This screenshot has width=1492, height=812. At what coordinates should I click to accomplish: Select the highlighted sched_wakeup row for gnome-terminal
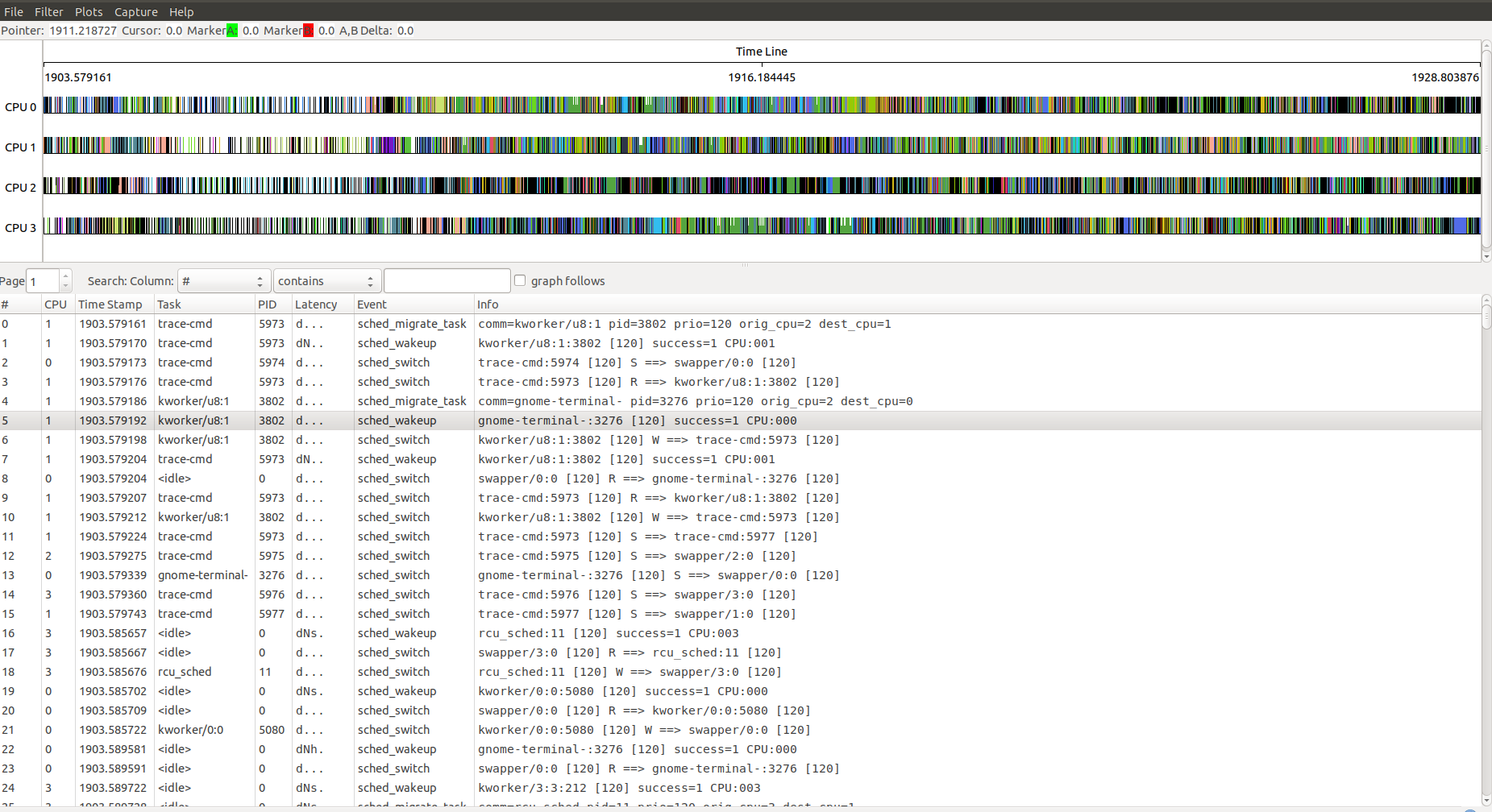[x=564, y=420]
